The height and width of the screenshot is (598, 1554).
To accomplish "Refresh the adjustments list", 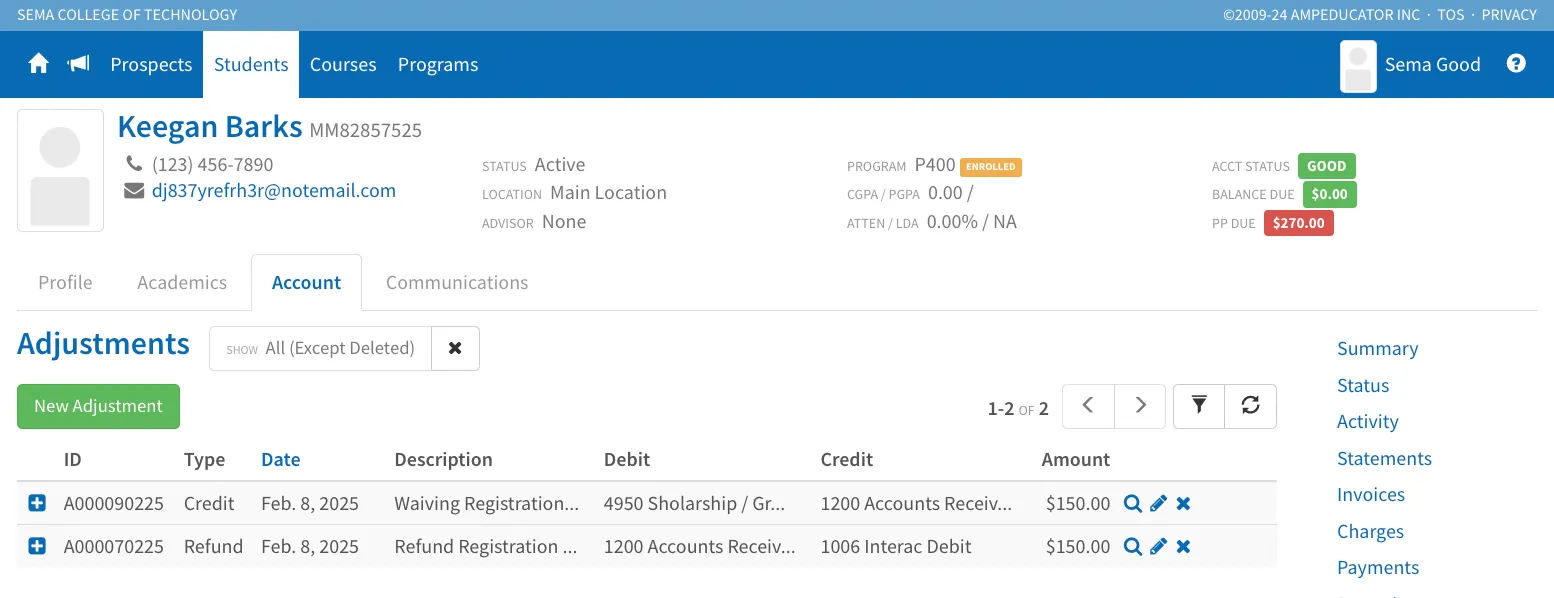I will click(1250, 406).
